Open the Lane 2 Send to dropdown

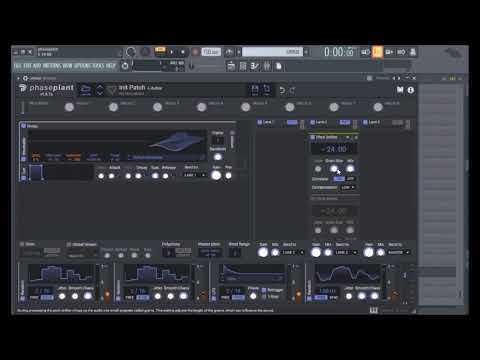pyautogui.click(x=346, y=252)
